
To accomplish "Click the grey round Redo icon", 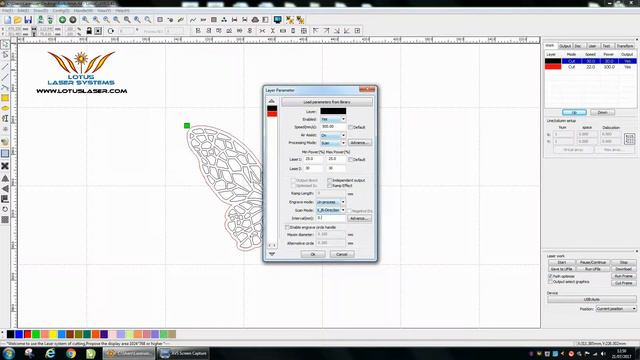I will click(73, 20).
